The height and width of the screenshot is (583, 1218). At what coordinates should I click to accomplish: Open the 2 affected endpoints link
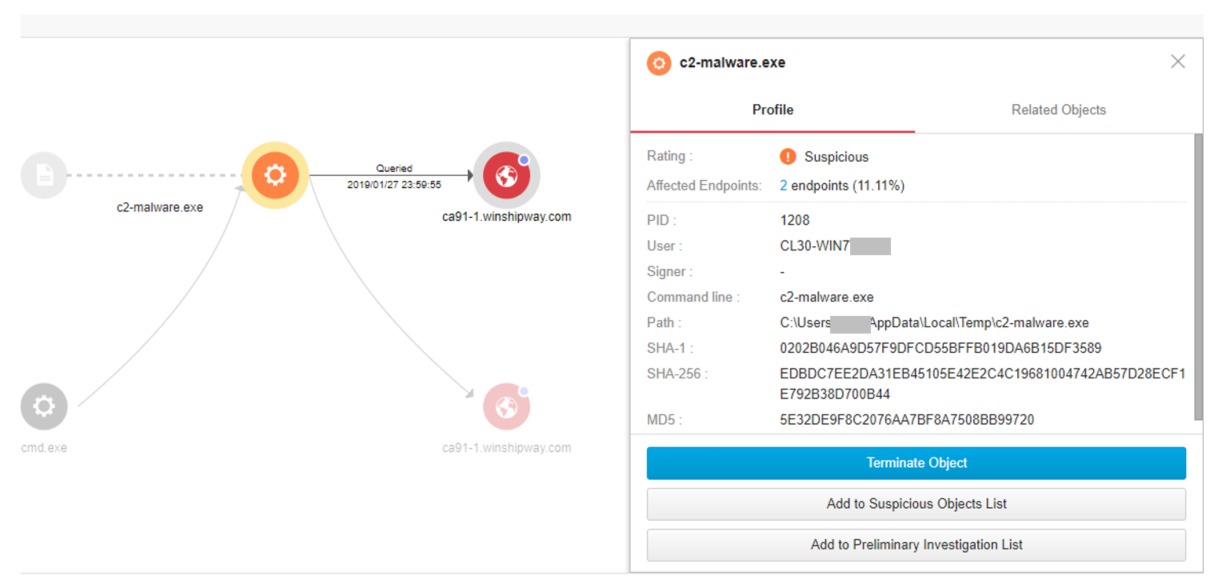pyautogui.click(x=783, y=186)
